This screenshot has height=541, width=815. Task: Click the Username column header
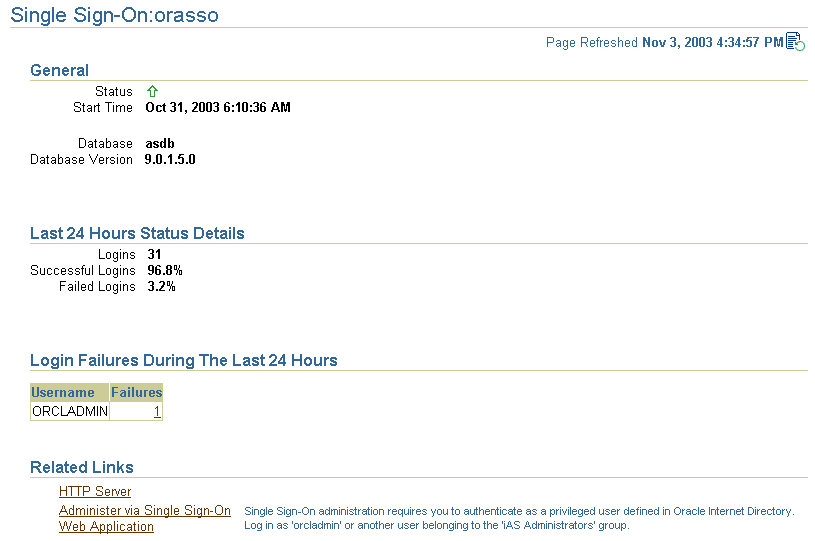click(x=70, y=392)
